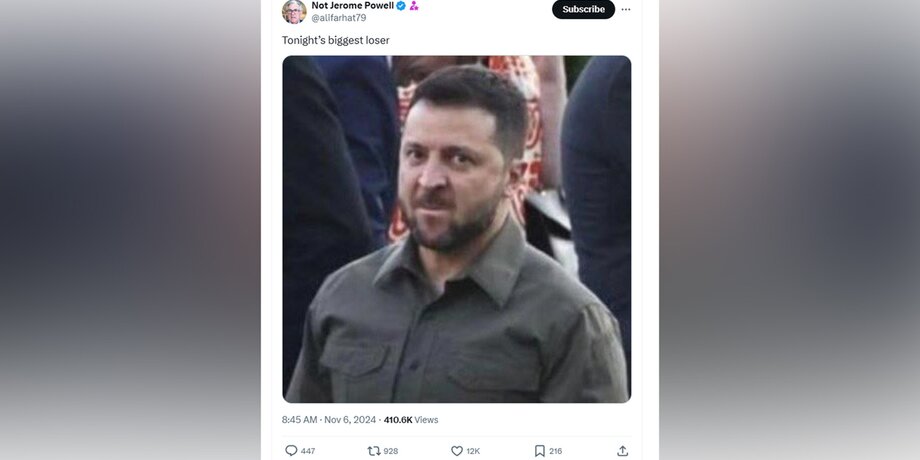This screenshot has width=920, height=460.
Task: Like the post with the heart icon
Action: 457,451
